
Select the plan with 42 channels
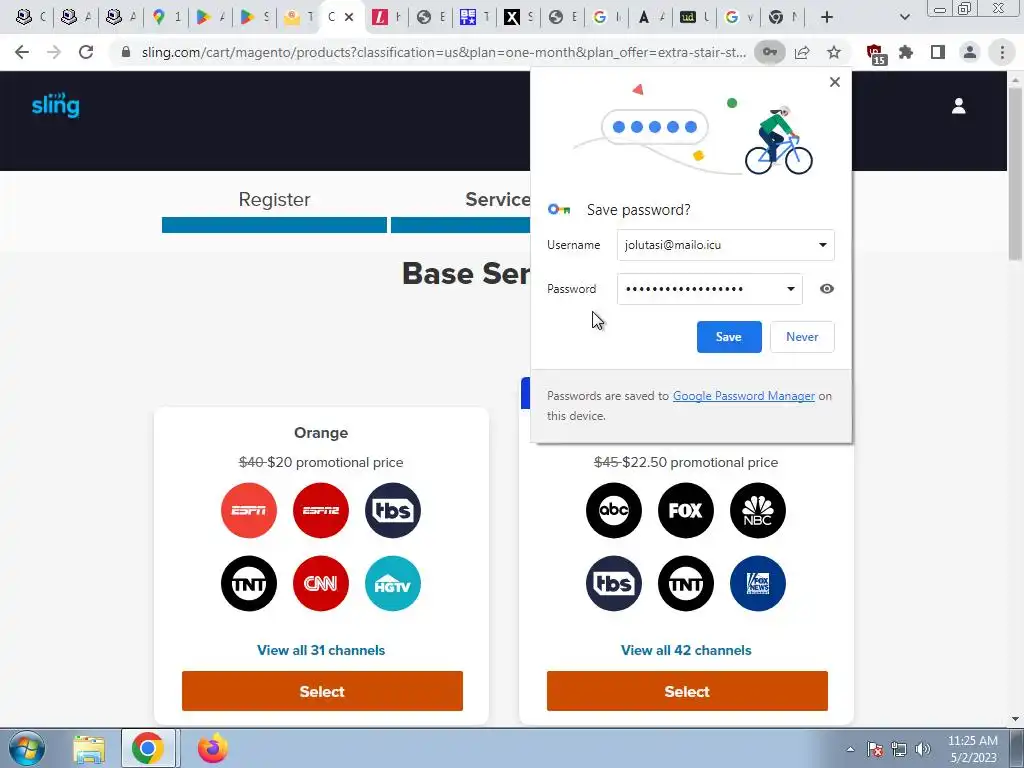[x=687, y=691]
